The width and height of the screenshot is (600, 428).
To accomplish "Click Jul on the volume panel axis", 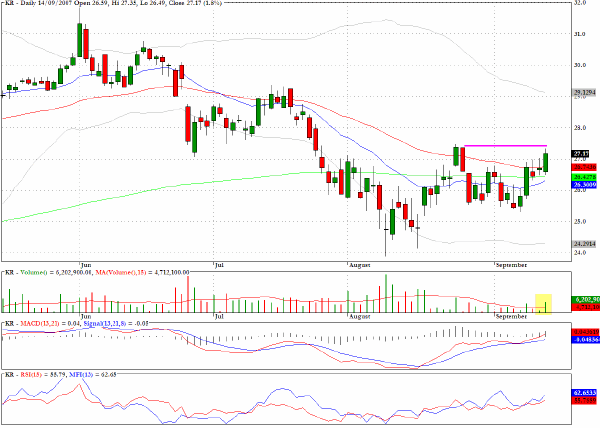I will pos(219,317).
